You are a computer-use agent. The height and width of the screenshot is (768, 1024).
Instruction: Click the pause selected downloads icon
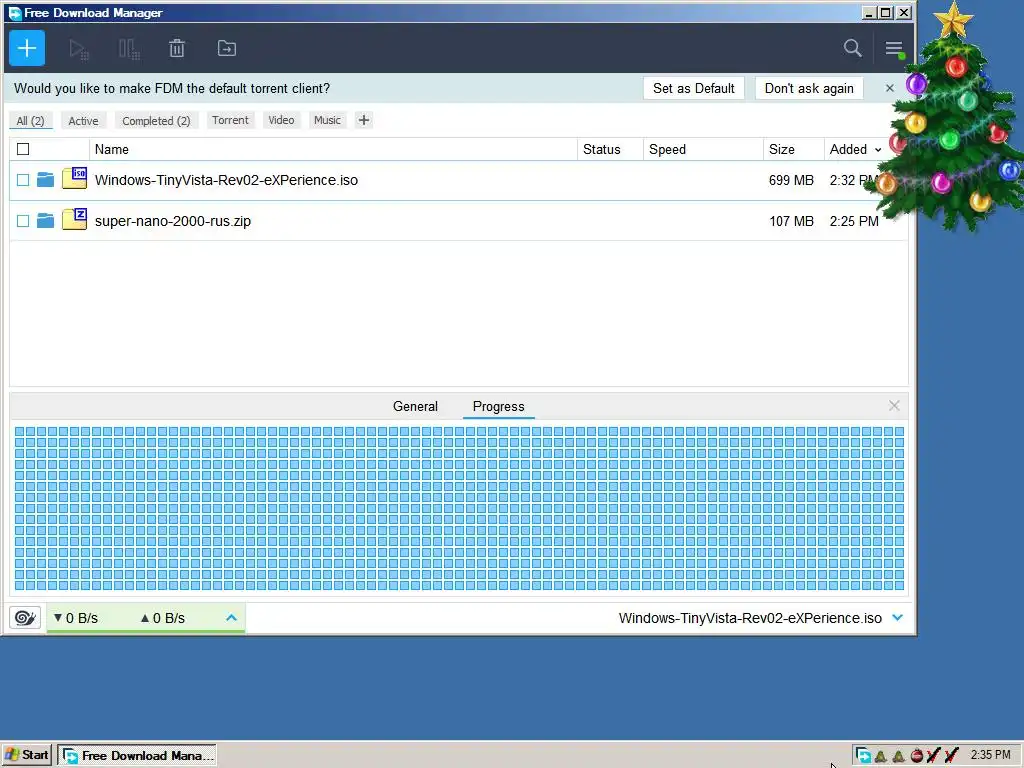129,49
